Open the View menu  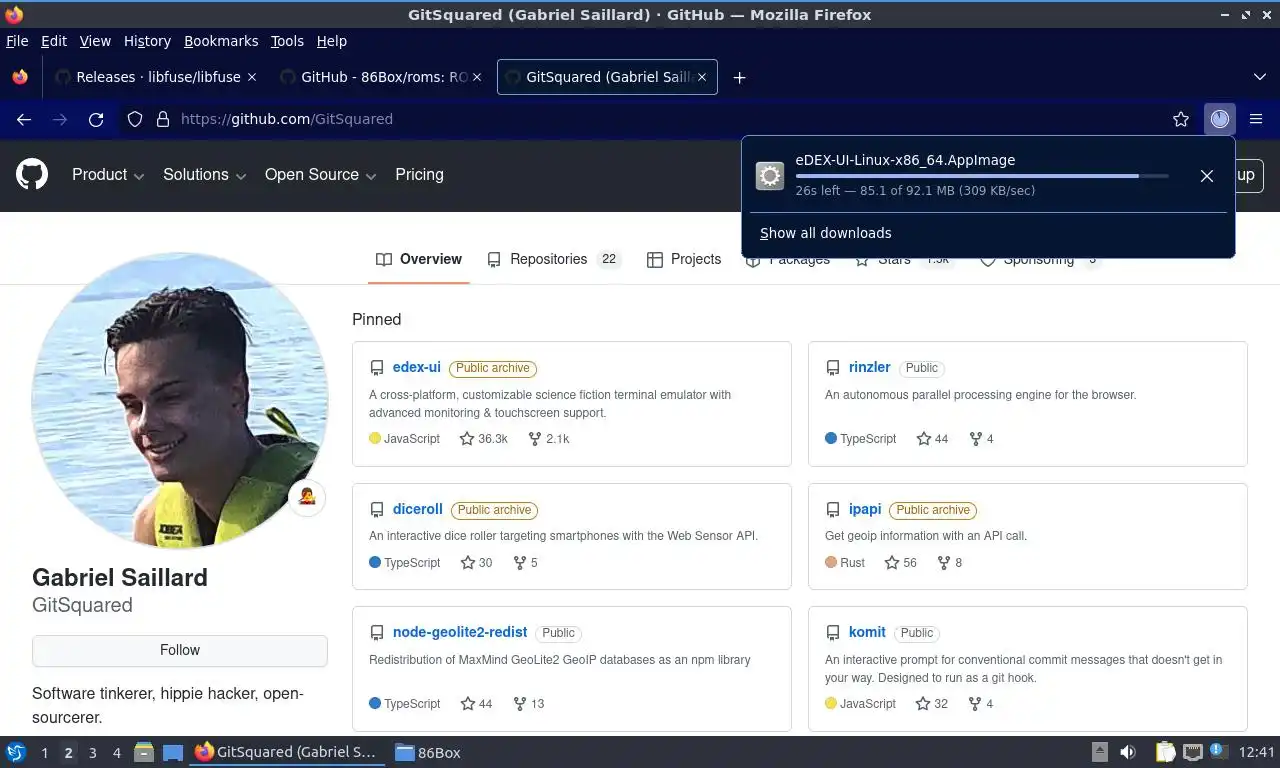(x=95, y=41)
